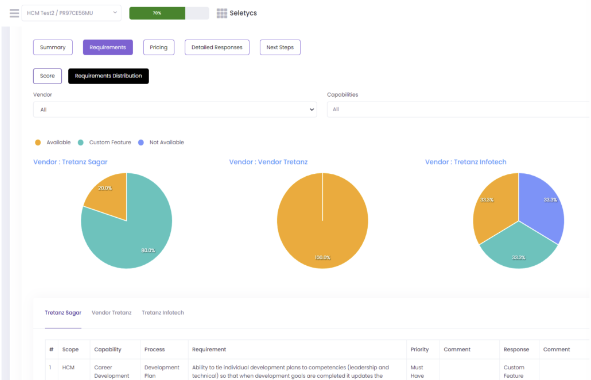Switch to the Pricing tab
The image size is (591, 380).
159,47
